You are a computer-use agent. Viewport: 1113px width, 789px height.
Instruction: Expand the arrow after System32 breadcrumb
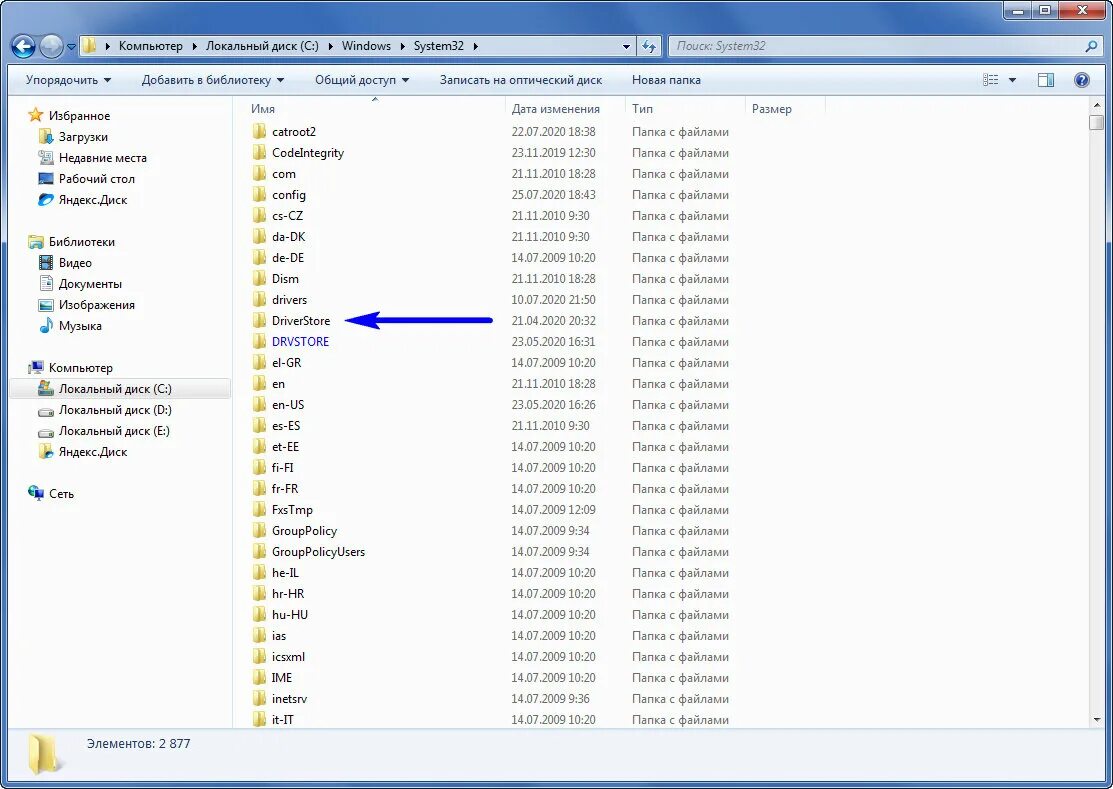[x=476, y=46]
